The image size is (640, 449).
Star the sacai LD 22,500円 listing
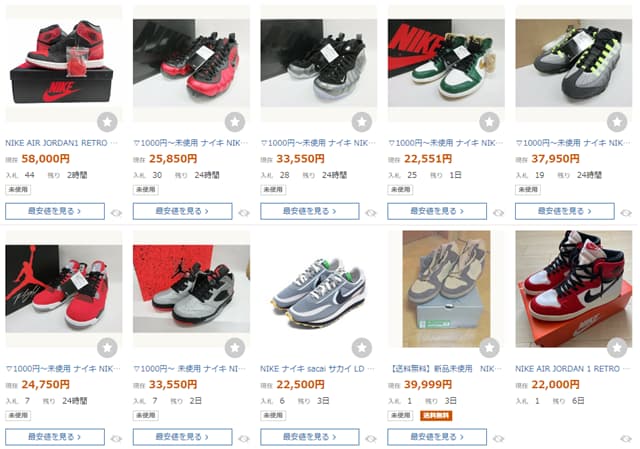coord(362,347)
